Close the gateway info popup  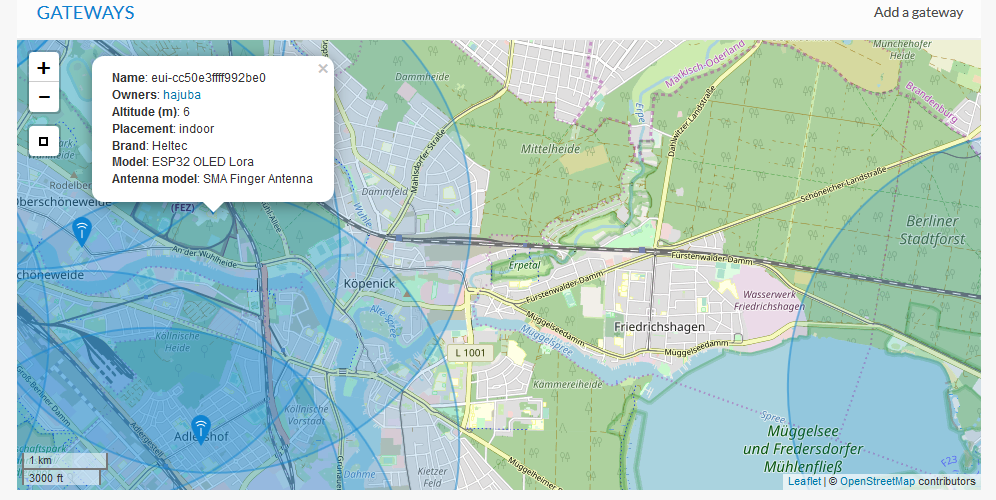pyautogui.click(x=323, y=69)
